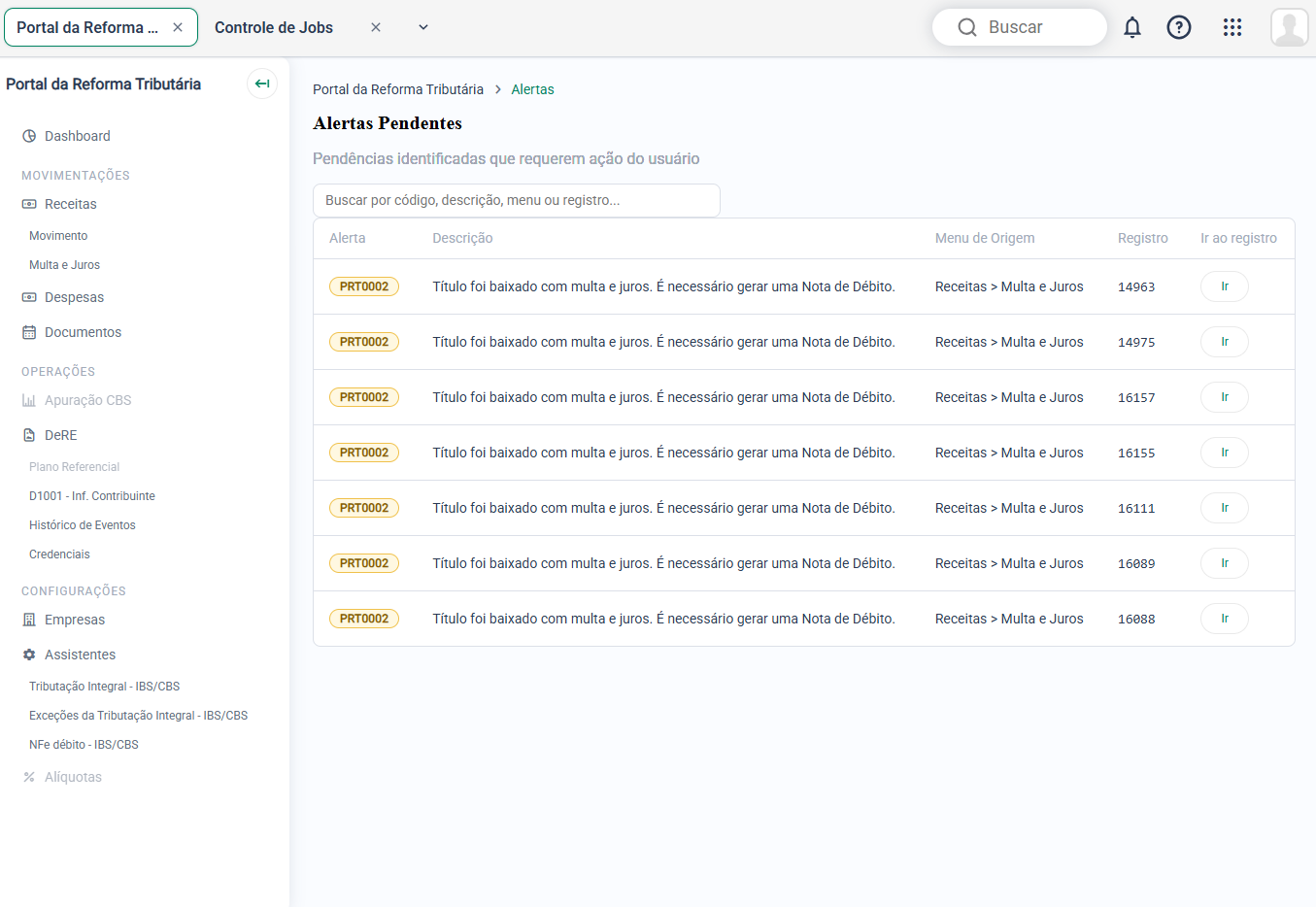Select the Documentos calendar icon

coord(29,332)
